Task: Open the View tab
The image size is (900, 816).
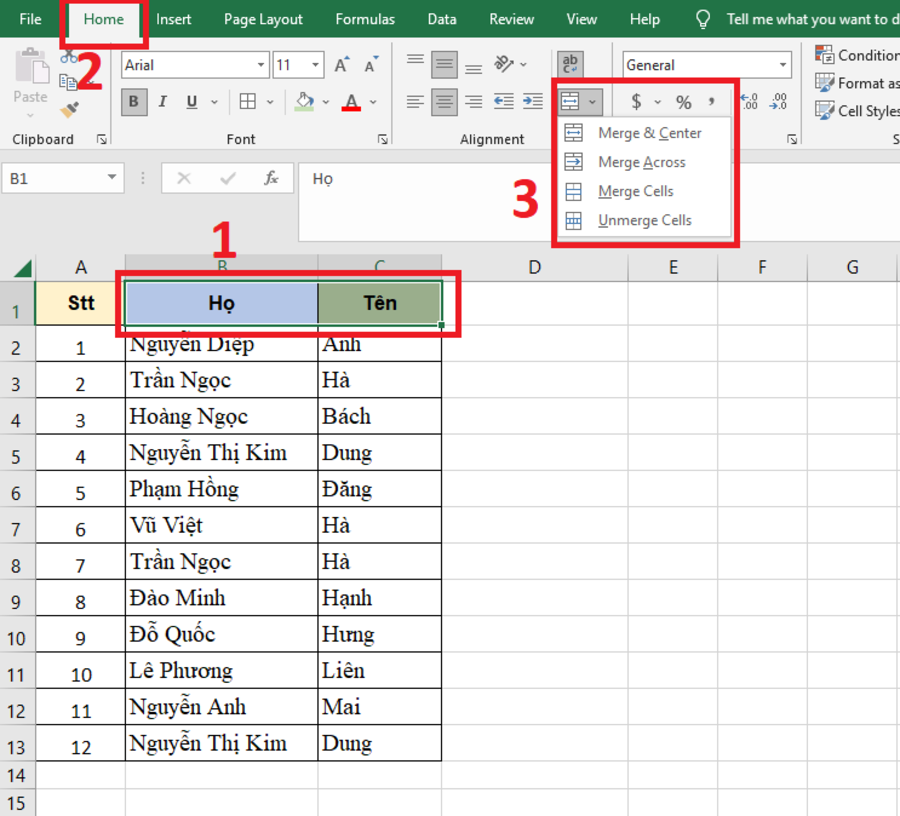Action: pos(581,20)
